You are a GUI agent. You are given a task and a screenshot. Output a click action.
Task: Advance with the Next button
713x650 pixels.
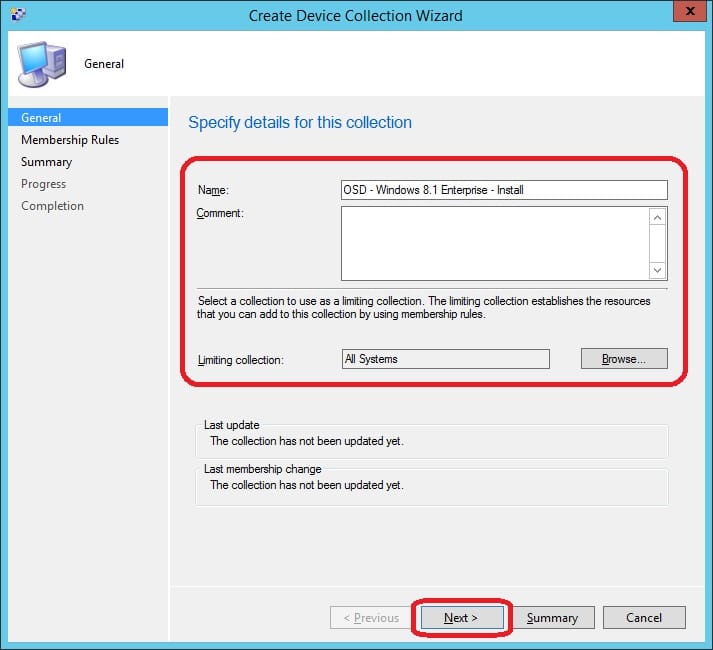click(x=461, y=618)
